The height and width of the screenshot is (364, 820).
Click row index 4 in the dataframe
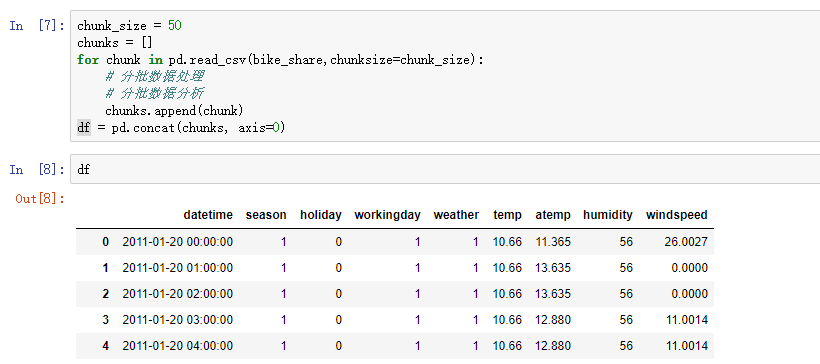106,346
